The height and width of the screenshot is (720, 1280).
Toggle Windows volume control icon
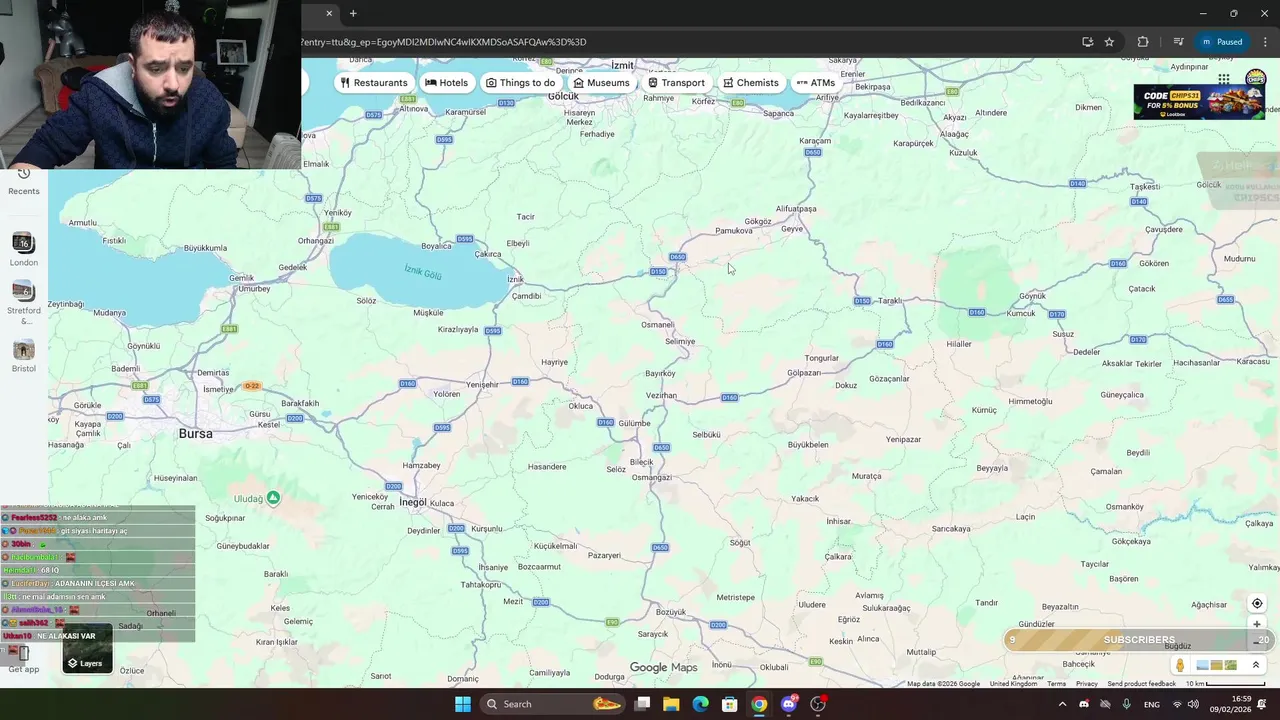pos(1193,704)
